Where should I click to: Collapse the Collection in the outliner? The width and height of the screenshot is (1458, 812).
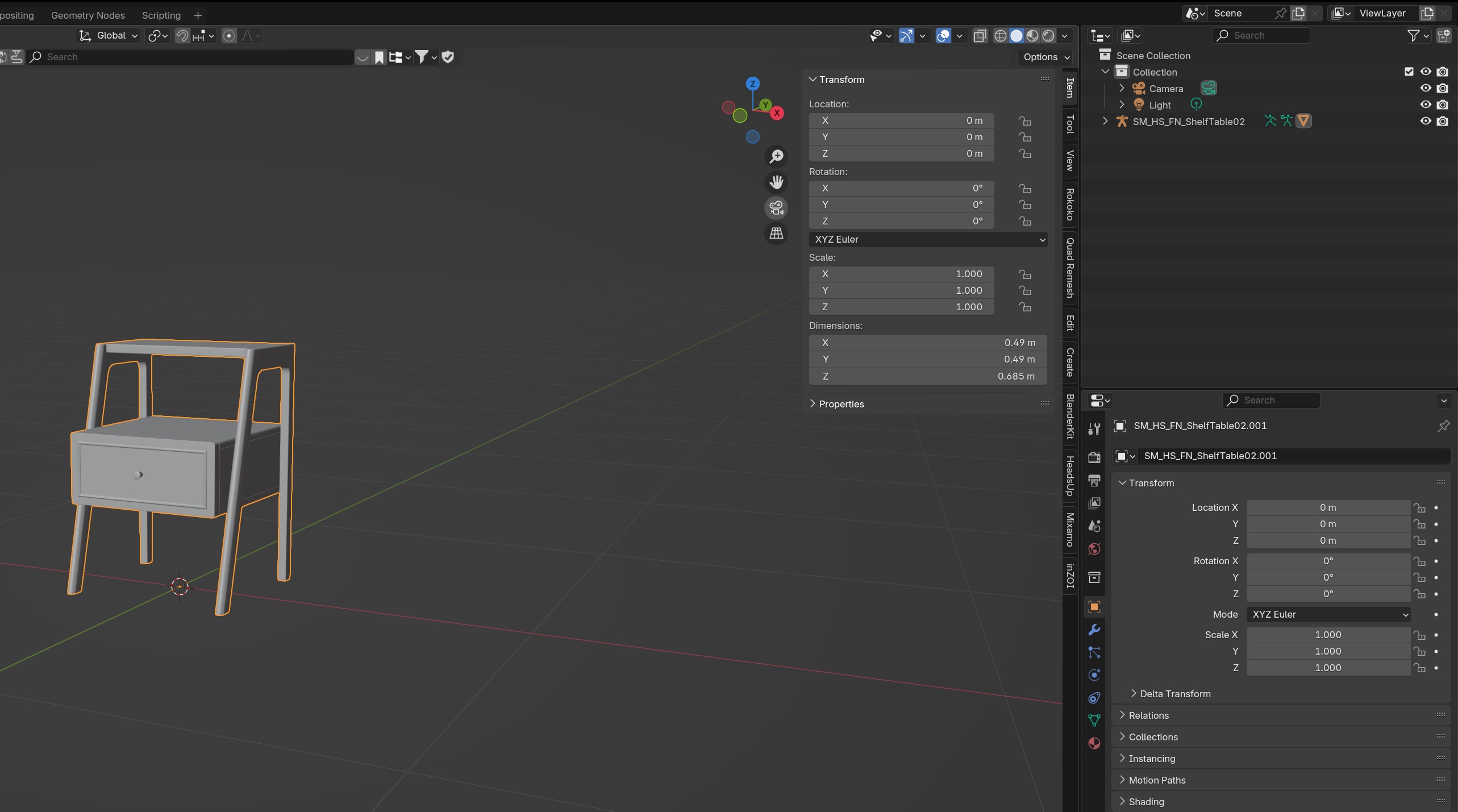1105,72
